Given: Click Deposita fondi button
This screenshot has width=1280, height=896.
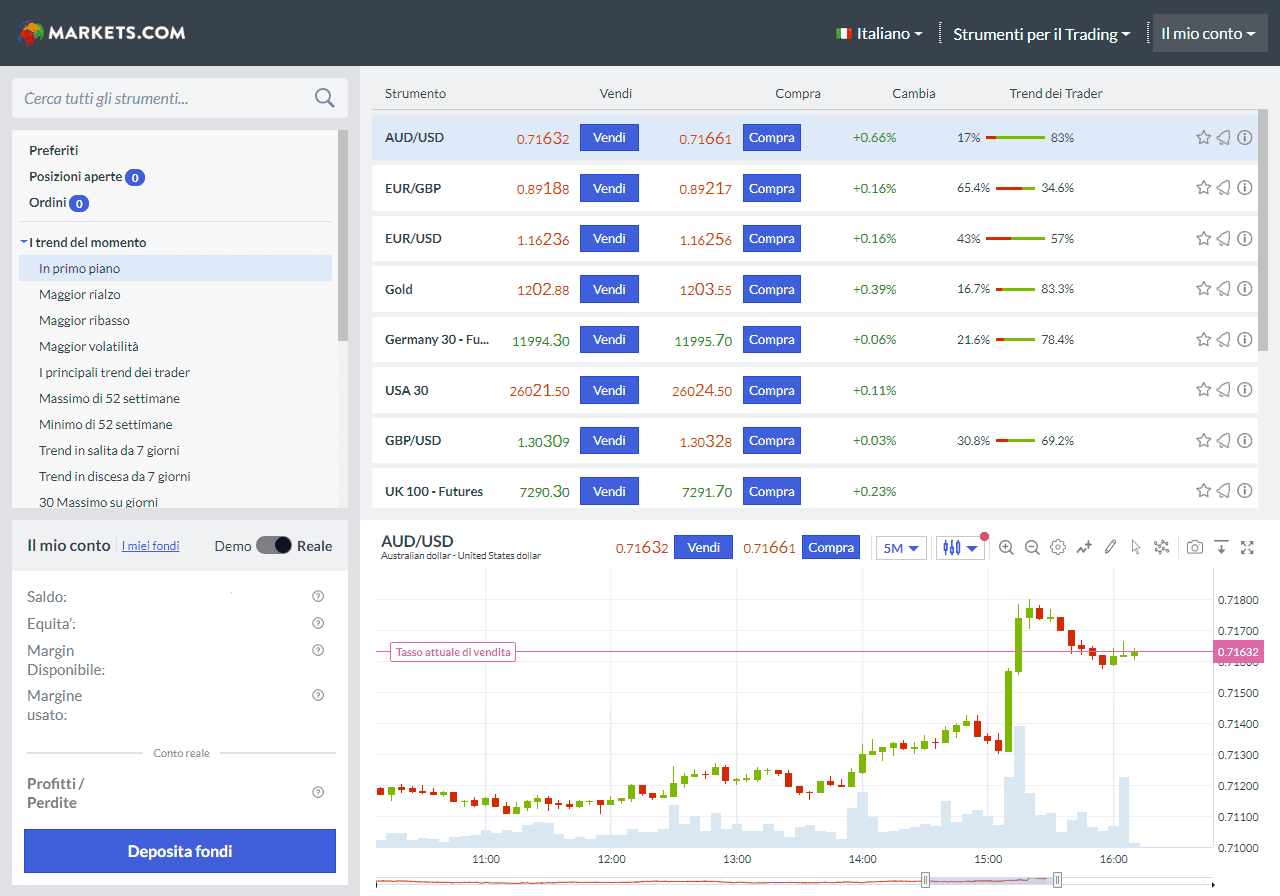Looking at the screenshot, I should tap(180, 851).
